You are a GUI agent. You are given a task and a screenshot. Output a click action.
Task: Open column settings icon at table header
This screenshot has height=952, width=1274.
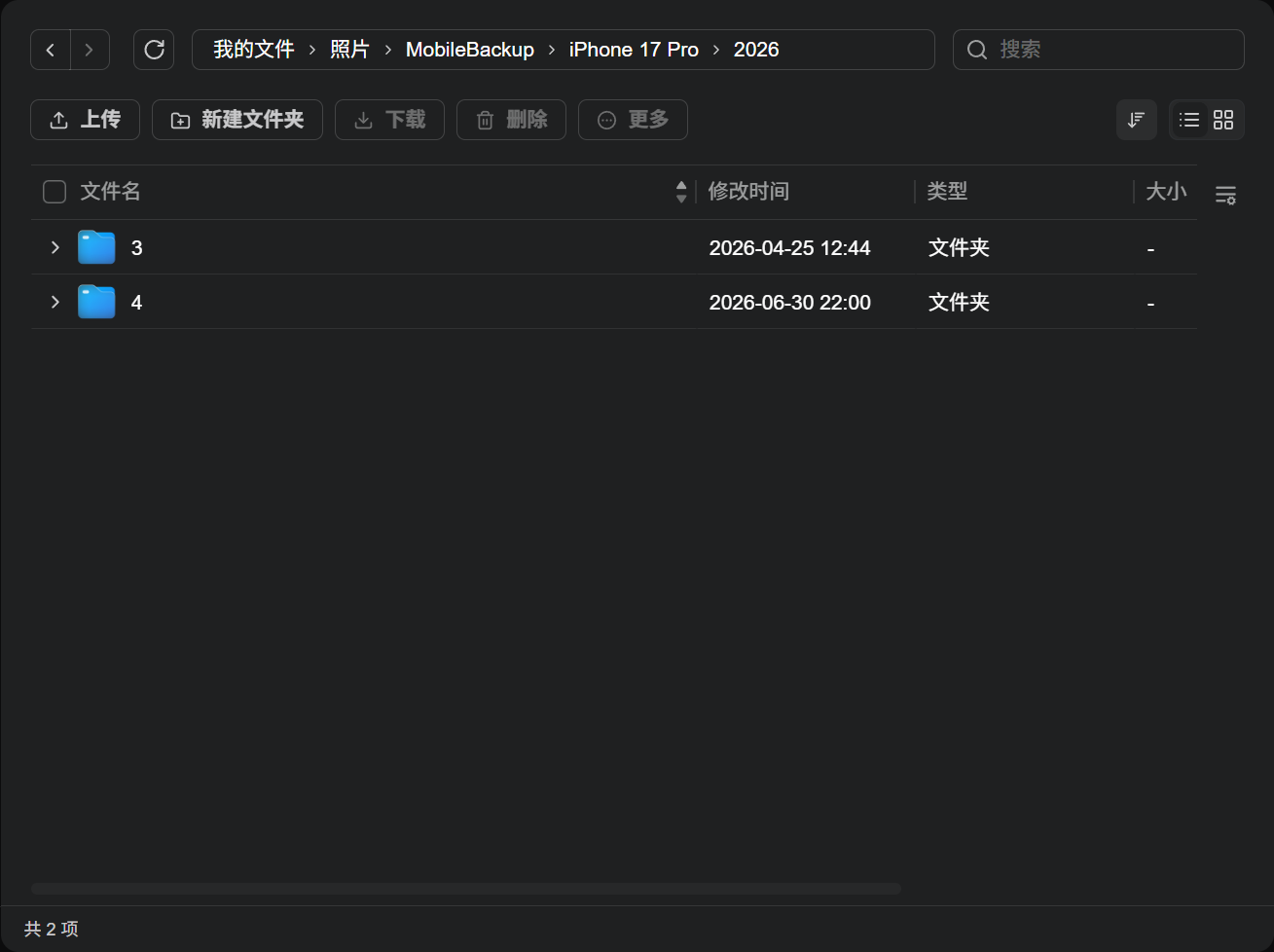point(1225,195)
